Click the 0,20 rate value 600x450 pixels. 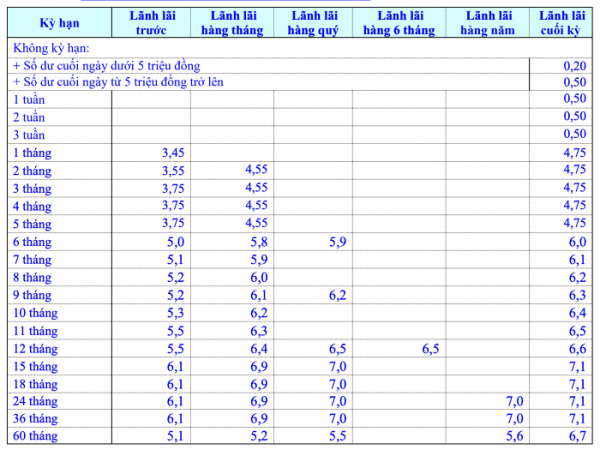575,66
